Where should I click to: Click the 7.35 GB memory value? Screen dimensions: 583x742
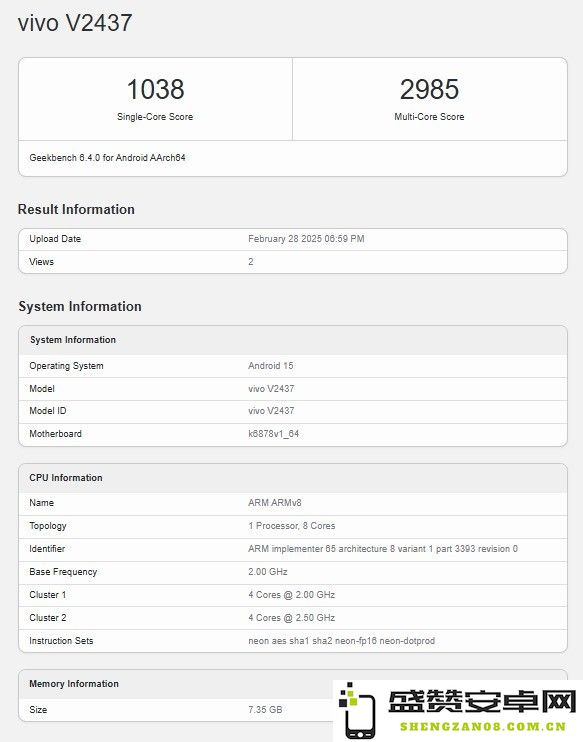[x=265, y=710]
